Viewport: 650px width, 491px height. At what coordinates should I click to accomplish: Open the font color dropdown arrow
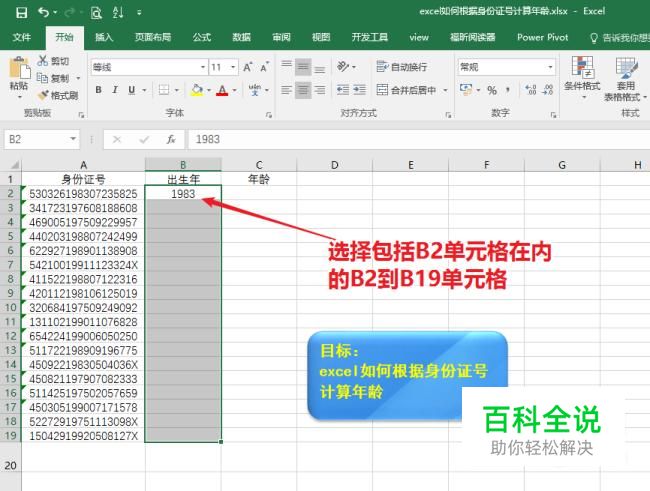pos(235,90)
